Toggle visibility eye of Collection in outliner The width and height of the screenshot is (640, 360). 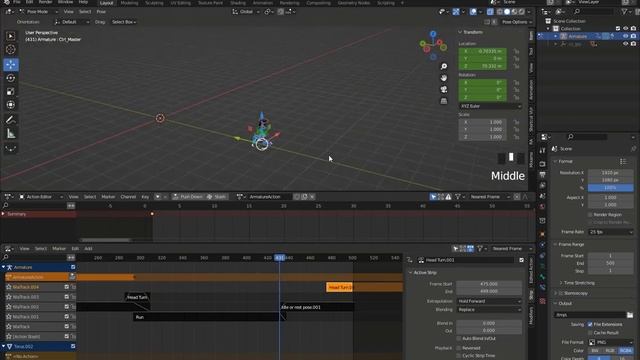625,29
